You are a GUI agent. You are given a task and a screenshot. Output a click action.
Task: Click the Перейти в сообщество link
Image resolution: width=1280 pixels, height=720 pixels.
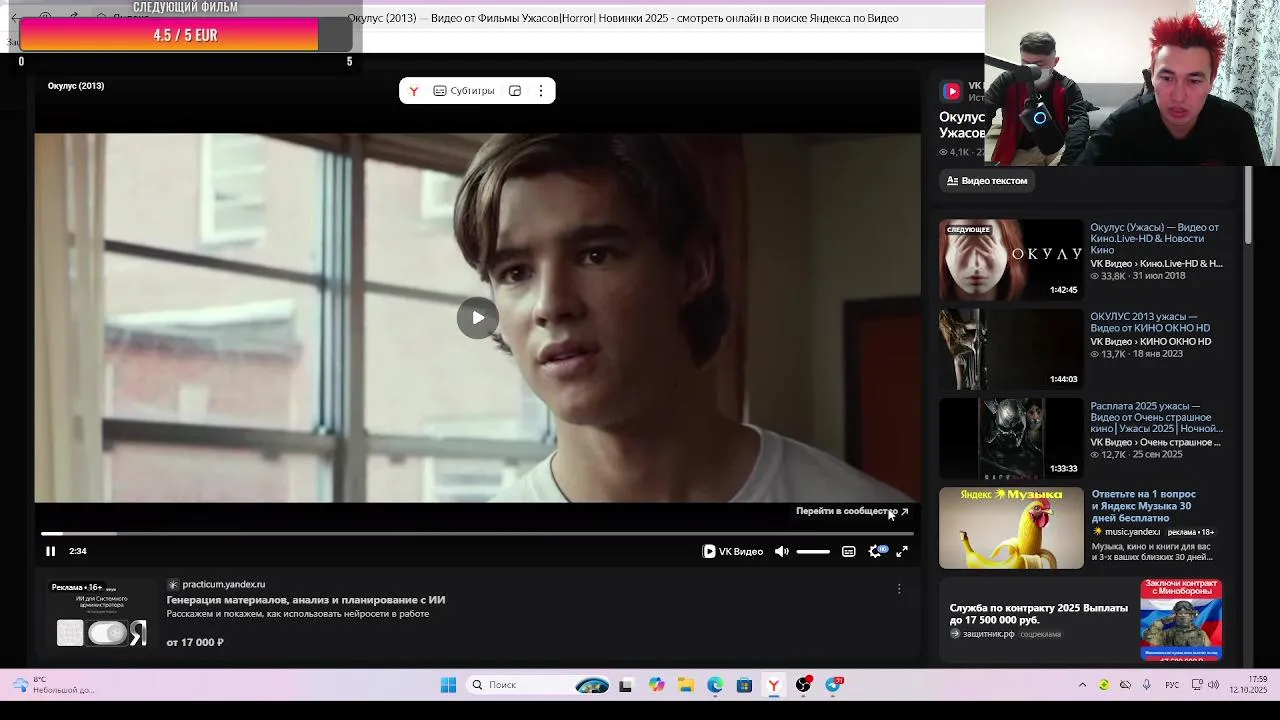point(852,511)
